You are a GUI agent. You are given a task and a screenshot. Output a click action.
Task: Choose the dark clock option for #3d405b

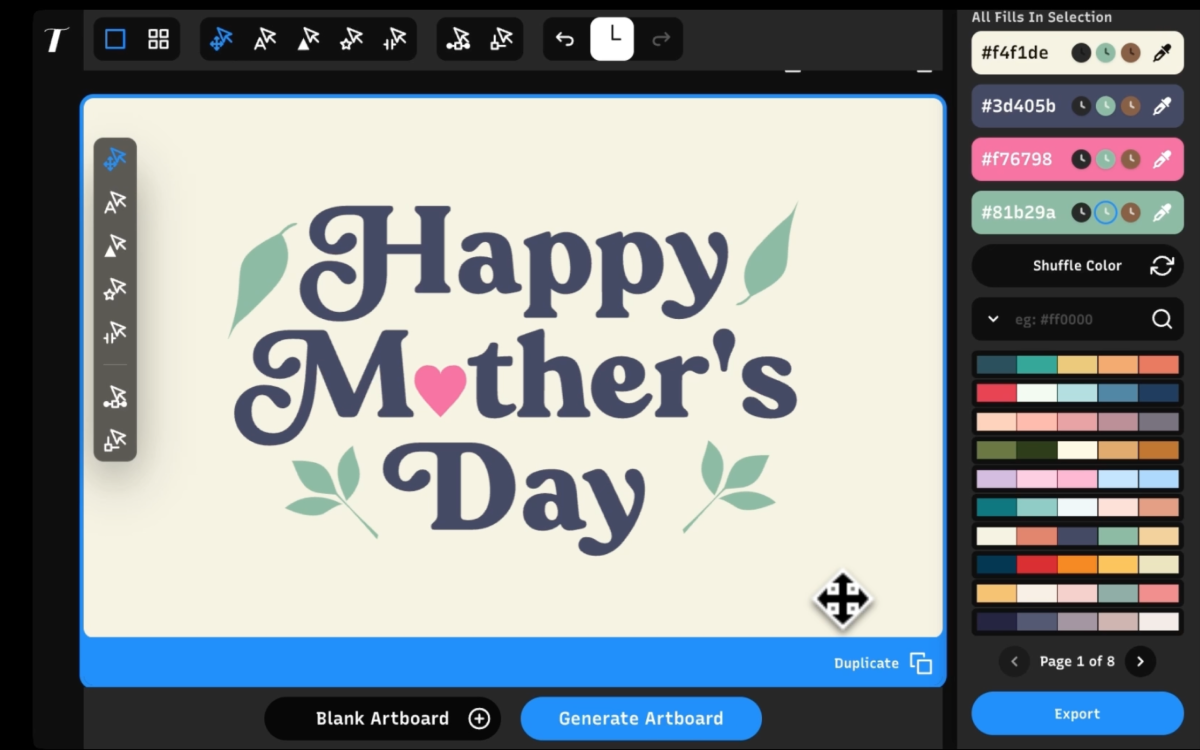pyautogui.click(x=1081, y=106)
